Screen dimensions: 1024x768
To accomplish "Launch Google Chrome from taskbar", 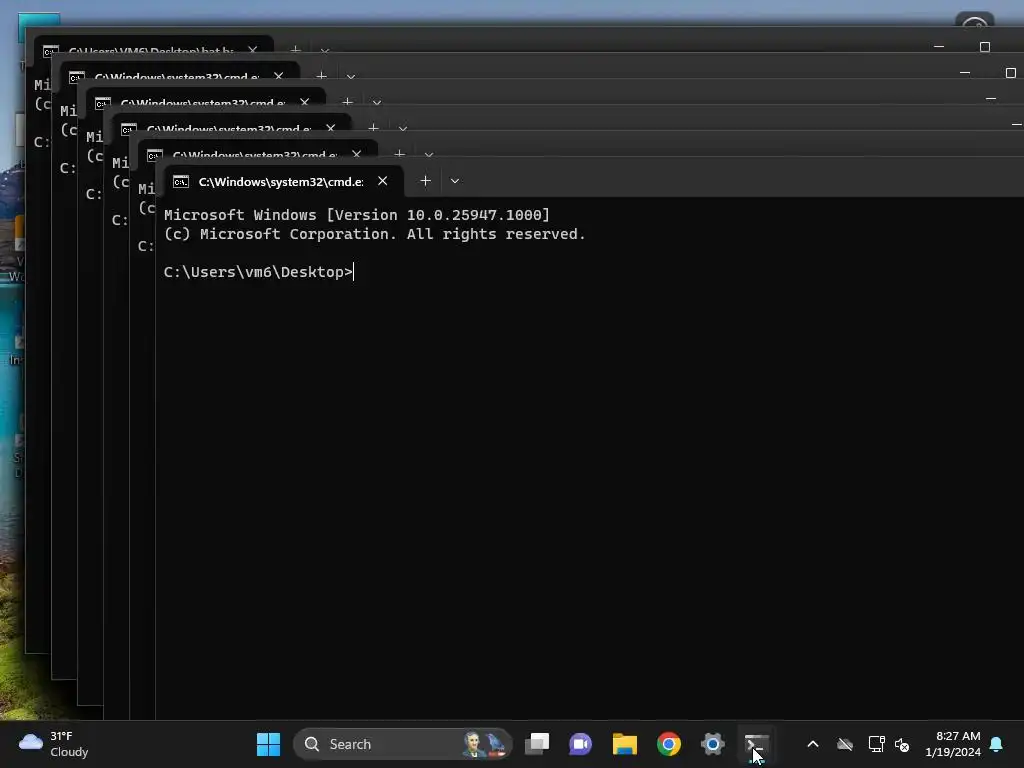I will 668,744.
